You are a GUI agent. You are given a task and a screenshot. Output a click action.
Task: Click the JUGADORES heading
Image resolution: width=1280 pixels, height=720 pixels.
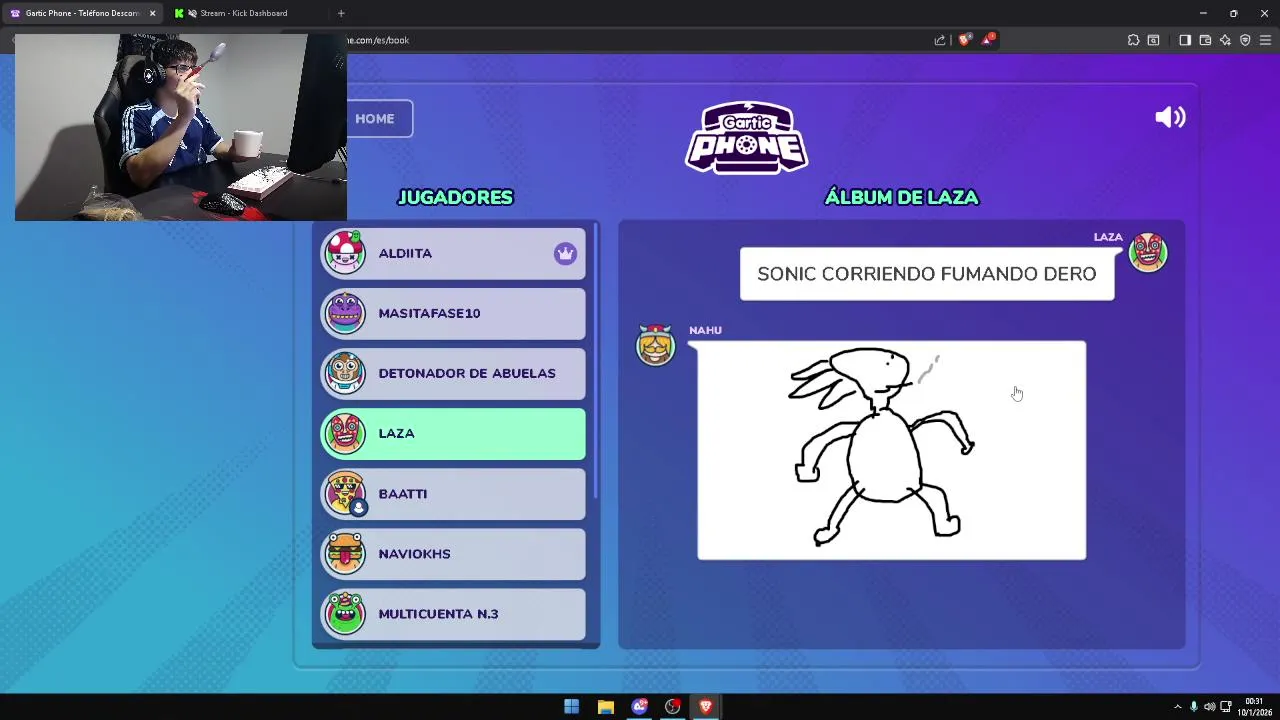[455, 197]
